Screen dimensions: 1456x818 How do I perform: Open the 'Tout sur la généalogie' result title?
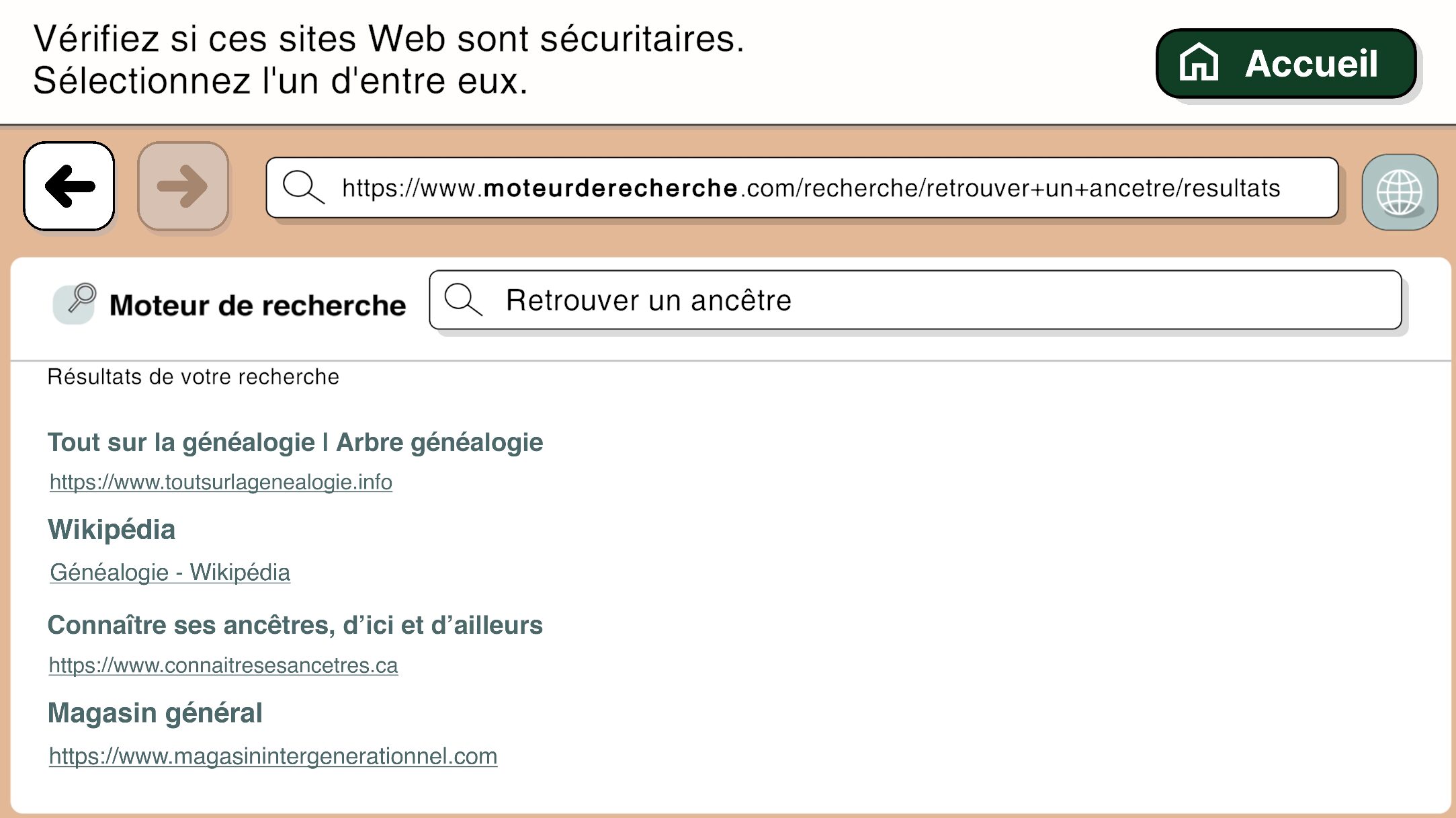pyautogui.click(x=295, y=442)
